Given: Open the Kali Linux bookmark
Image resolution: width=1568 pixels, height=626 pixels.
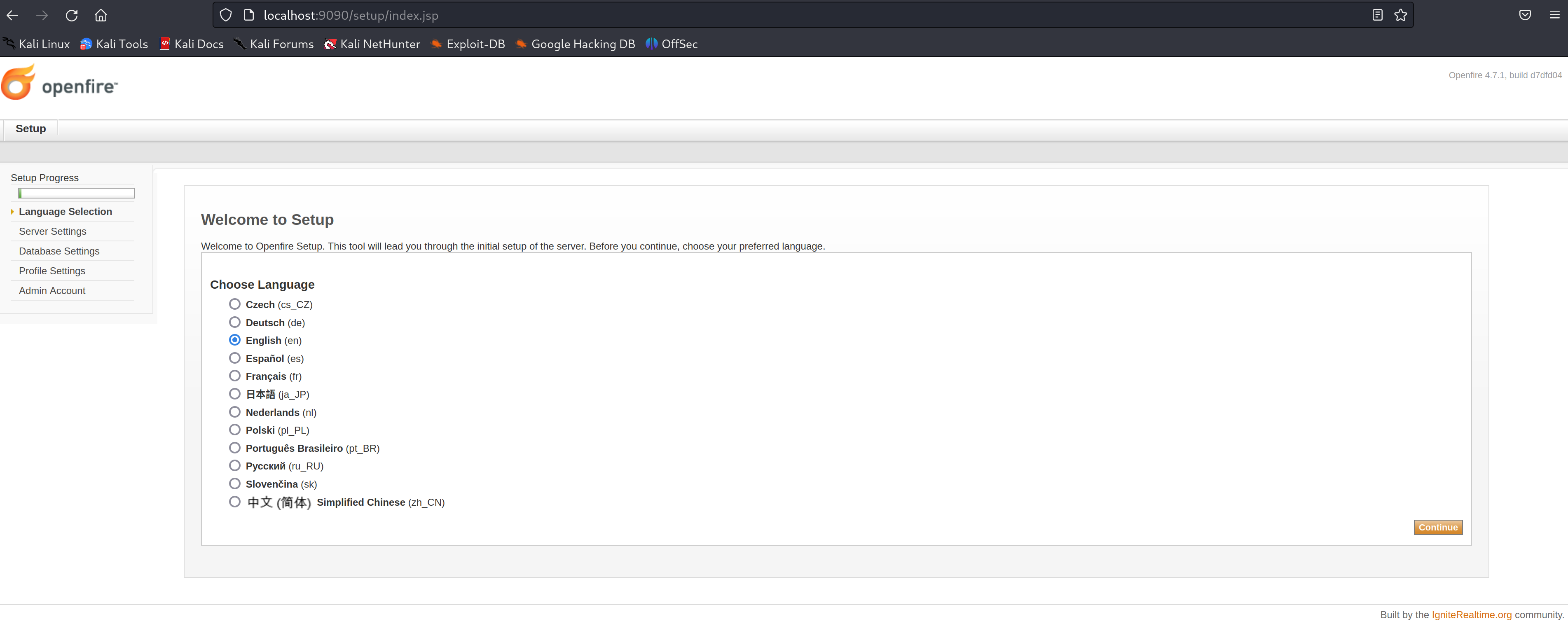Looking at the screenshot, I should tap(37, 44).
